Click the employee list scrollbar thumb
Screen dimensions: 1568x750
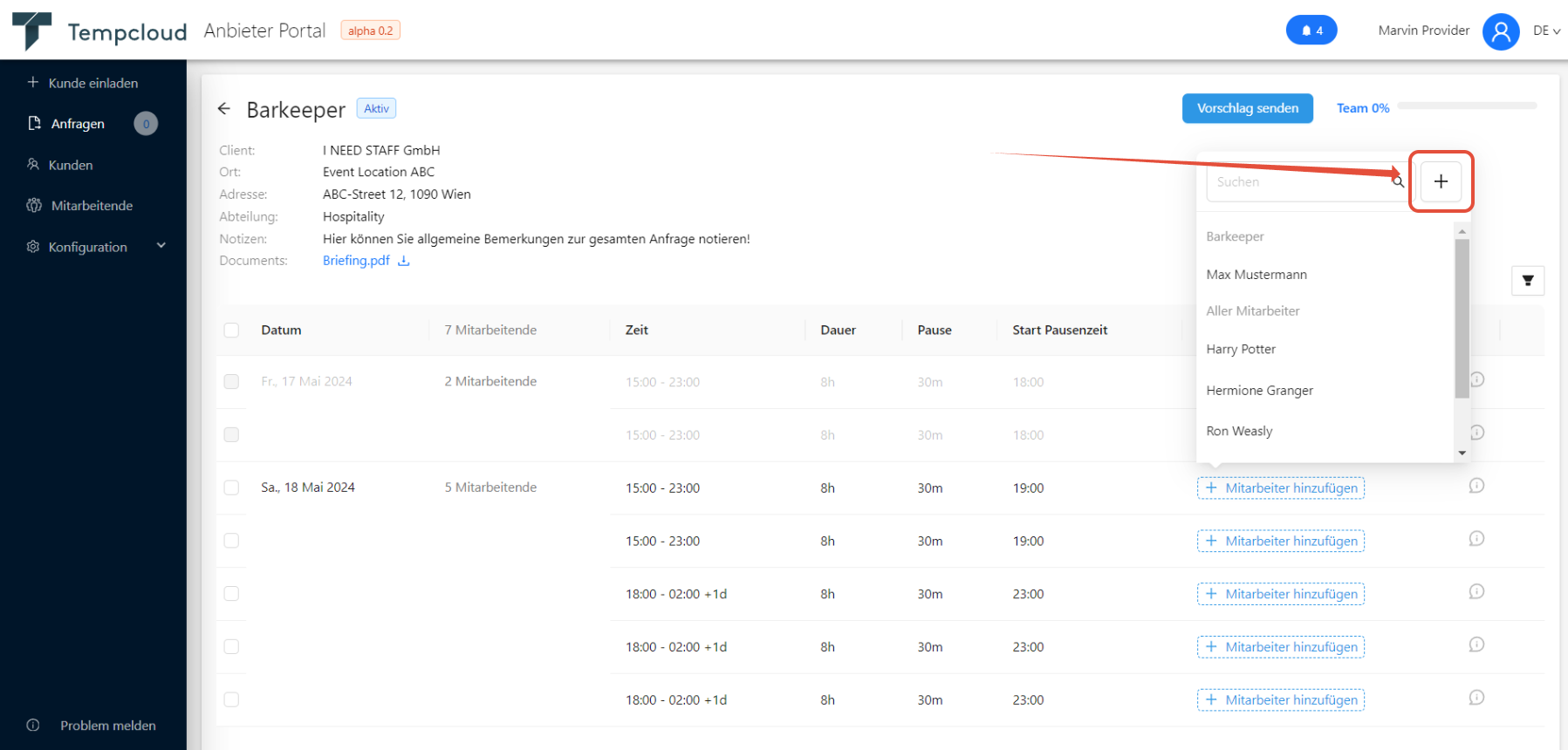pos(1462,318)
